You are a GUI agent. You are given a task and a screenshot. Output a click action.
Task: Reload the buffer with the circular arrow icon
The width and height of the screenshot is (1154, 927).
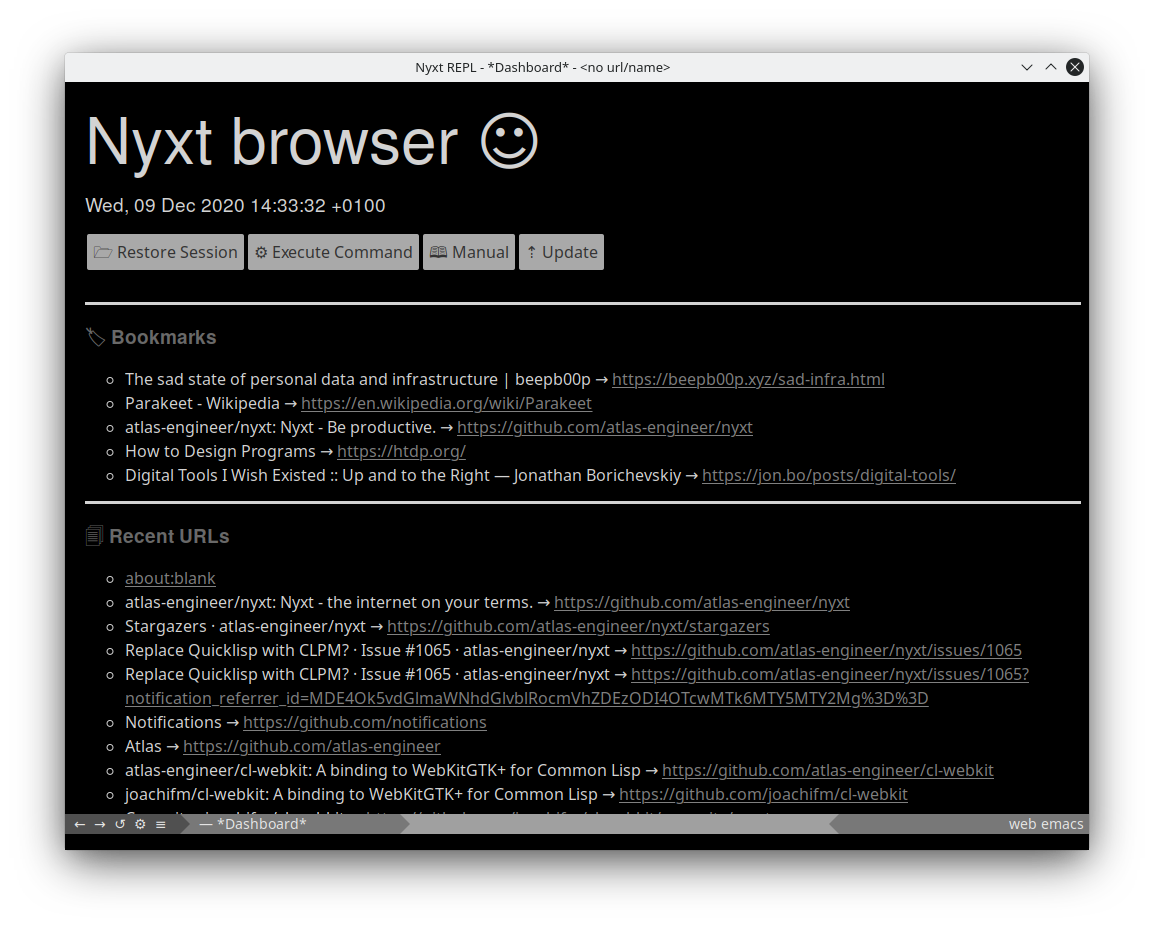(120, 824)
